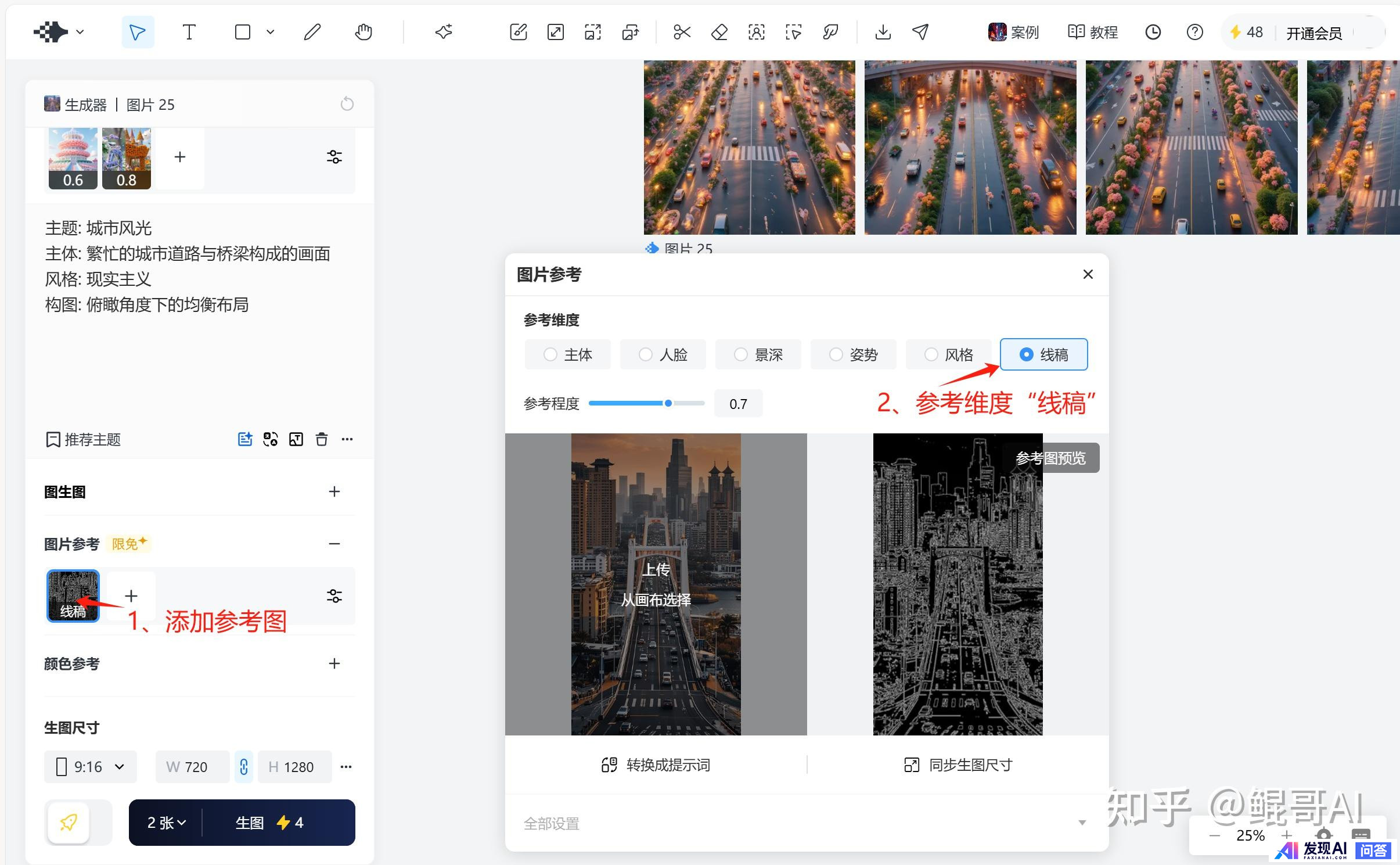Choose the 风格 radio option
The height and width of the screenshot is (865, 1400).
click(x=948, y=354)
